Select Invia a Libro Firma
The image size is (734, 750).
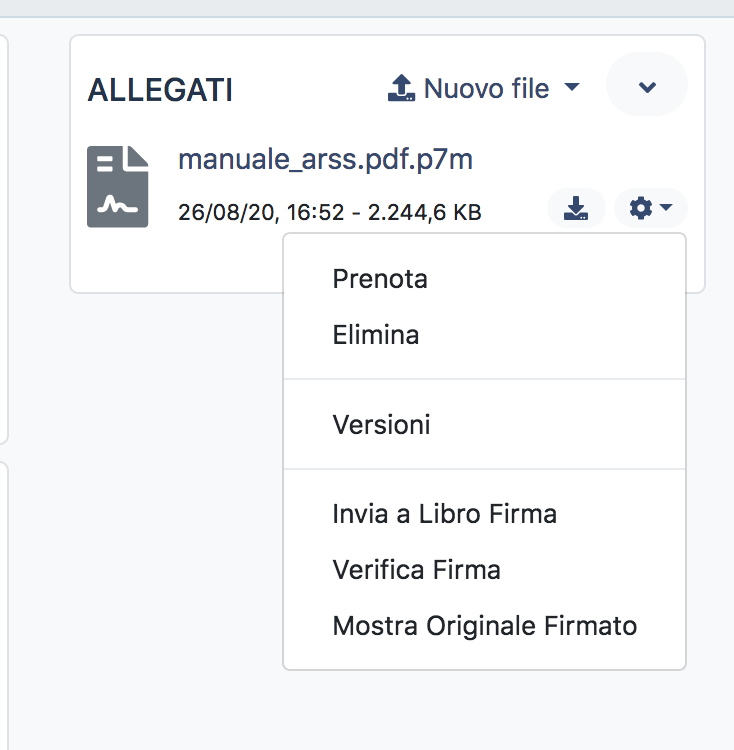[x=444, y=514]
